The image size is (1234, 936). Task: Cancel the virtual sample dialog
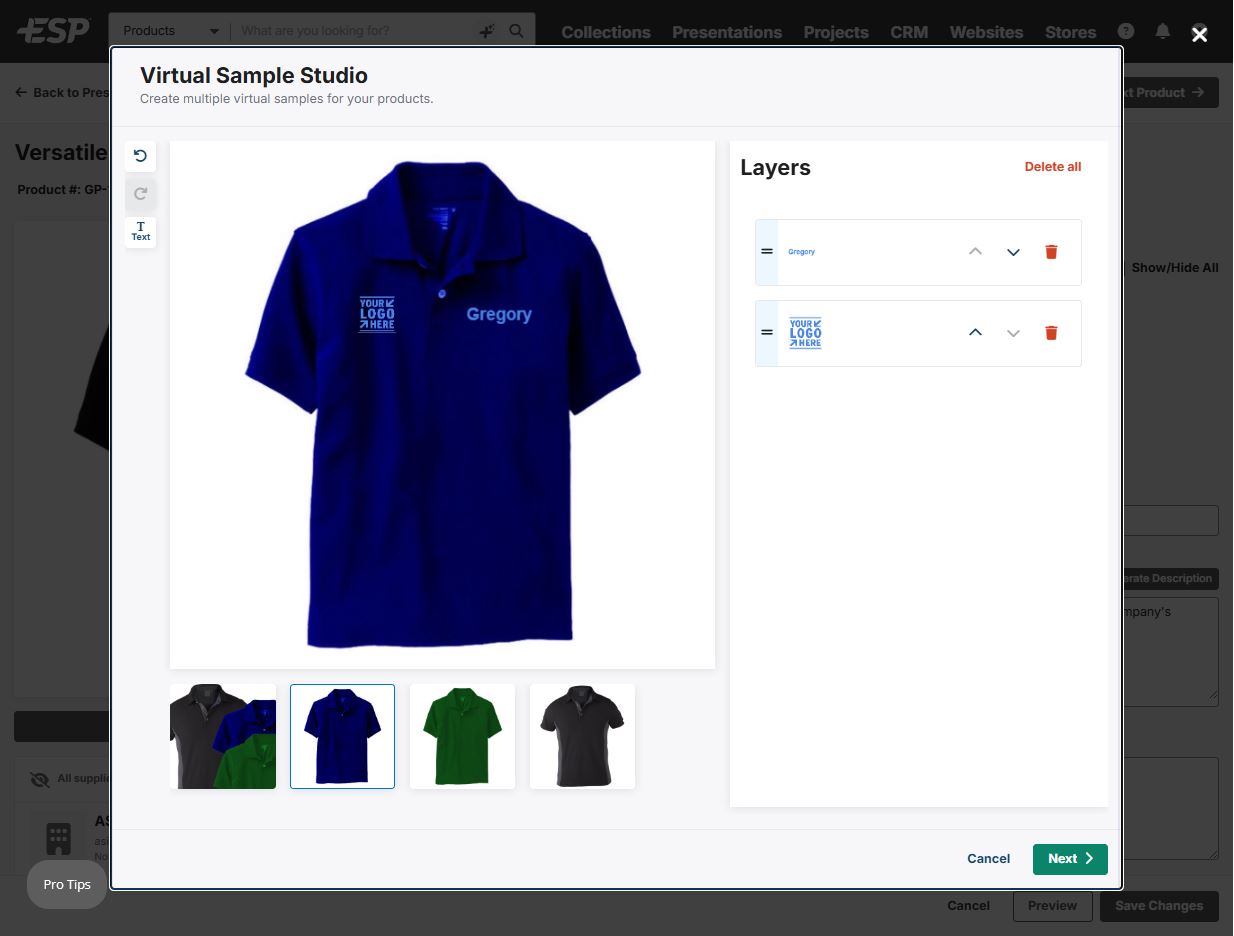pos(988,859)
